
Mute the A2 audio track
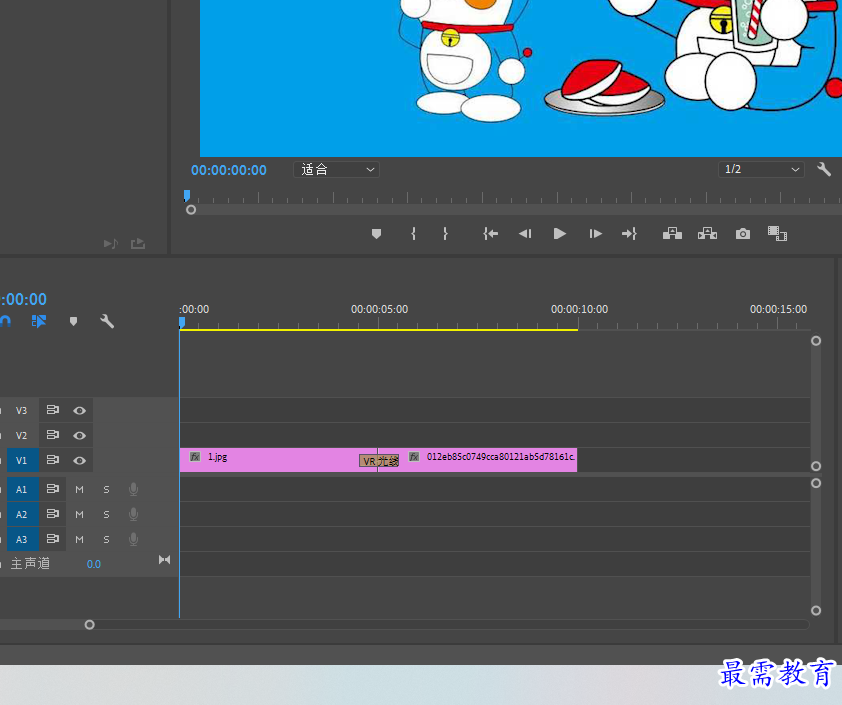tap(79, 514)
